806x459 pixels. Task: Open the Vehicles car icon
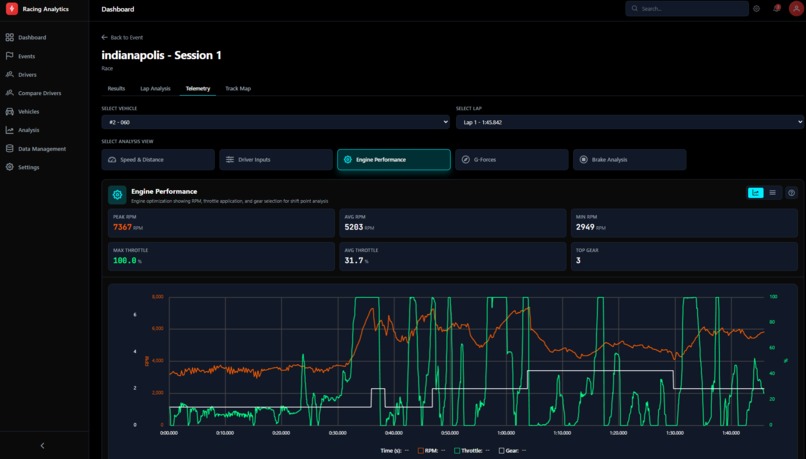[x=9, y=112]
